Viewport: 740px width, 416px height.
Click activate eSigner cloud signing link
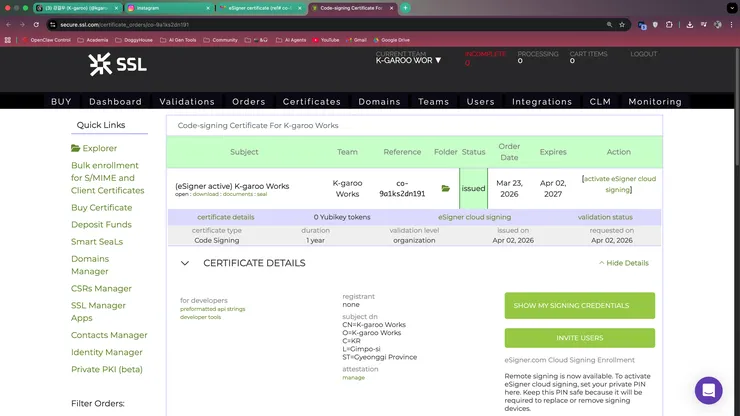pos(619,184)
